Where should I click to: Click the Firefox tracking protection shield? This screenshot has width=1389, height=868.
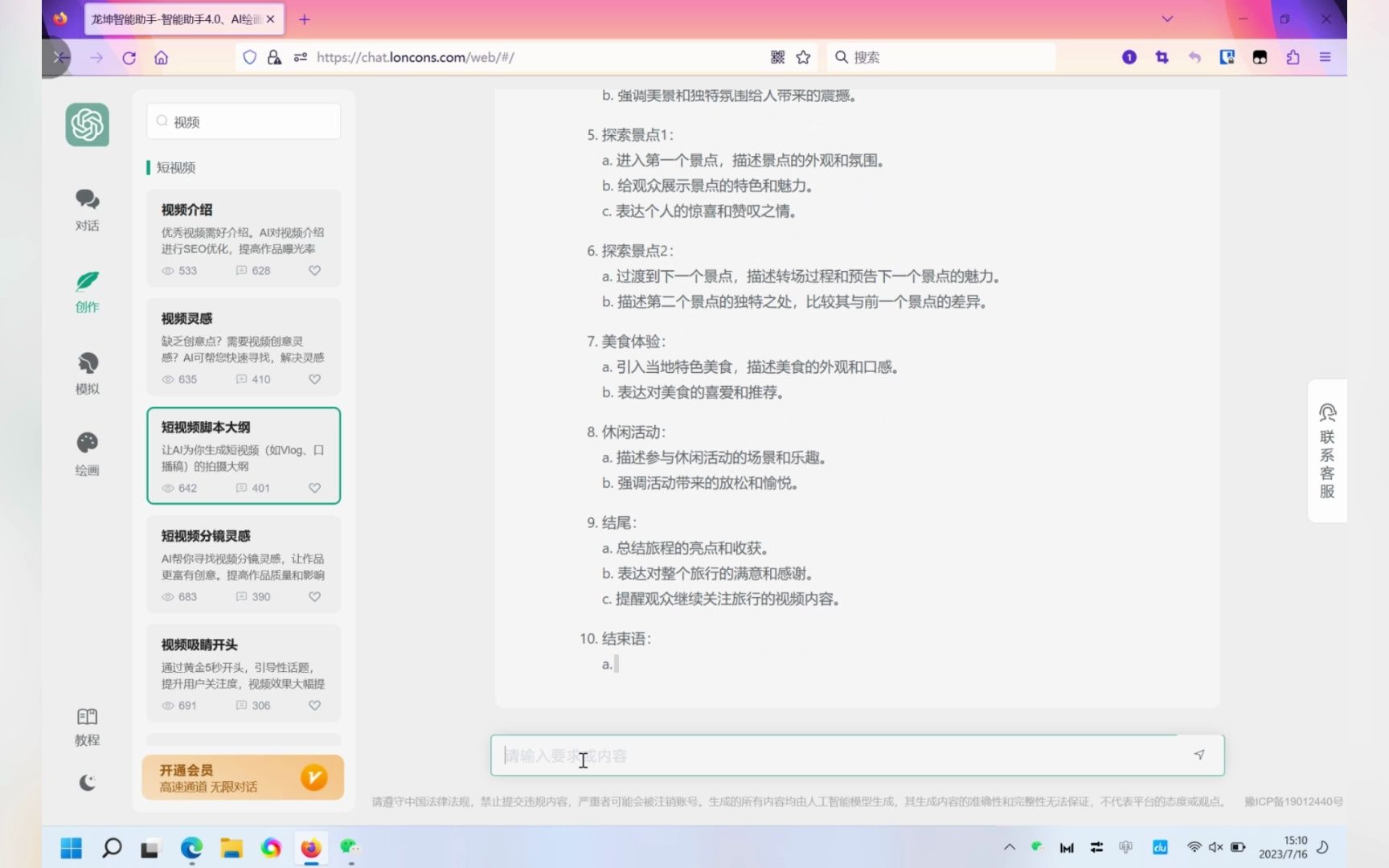pos(249,57)
